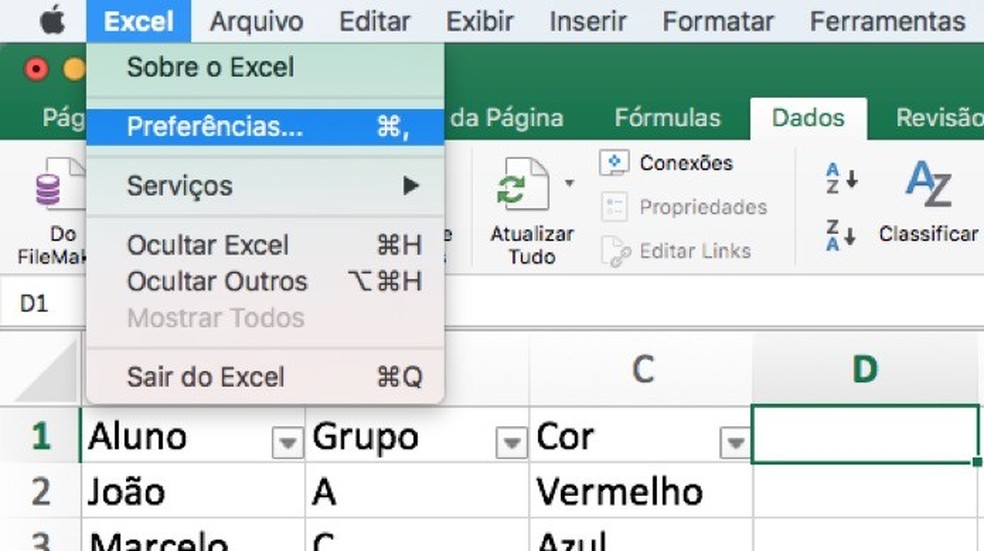Sort descending with the Z-A arrow icon
Image resolution: width=984 pixels, height=551 pixels.
842,235
